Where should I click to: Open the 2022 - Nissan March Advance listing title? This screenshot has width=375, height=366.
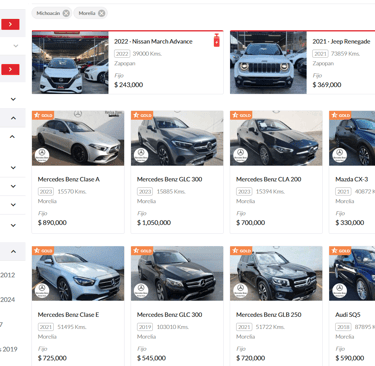[153, 41]
